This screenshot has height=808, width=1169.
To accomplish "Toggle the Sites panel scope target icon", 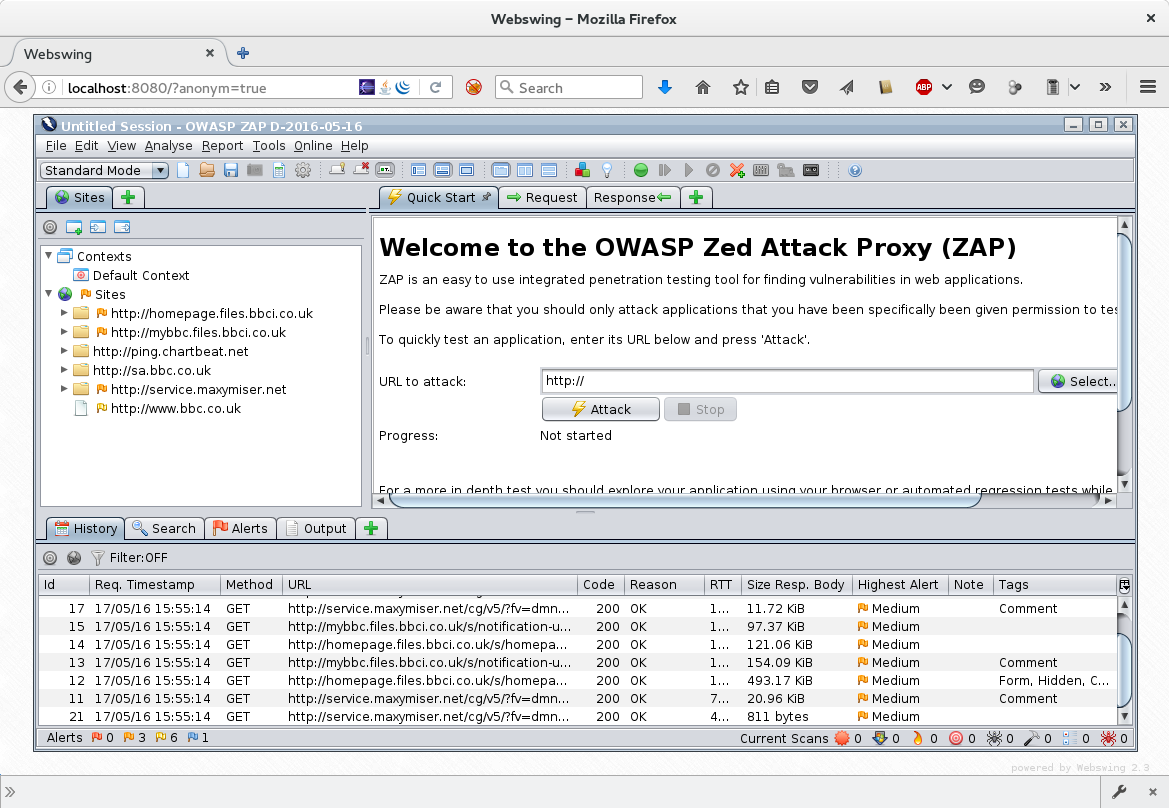I will [50, 227].
